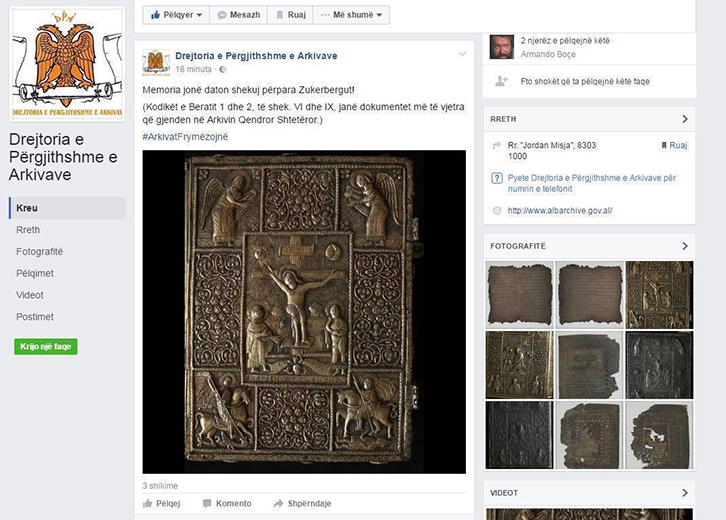Click the 2 njerëz e pëlqejnë këtë text
This screenshot has width=726, height=520.
[565, 41]
